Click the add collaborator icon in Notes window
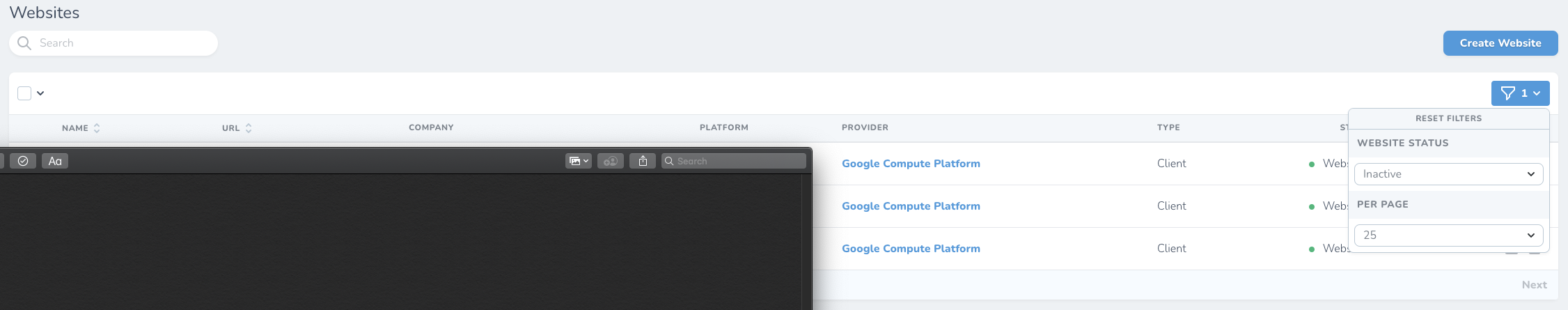This screenshot has height=310, width=1568. 611,161
